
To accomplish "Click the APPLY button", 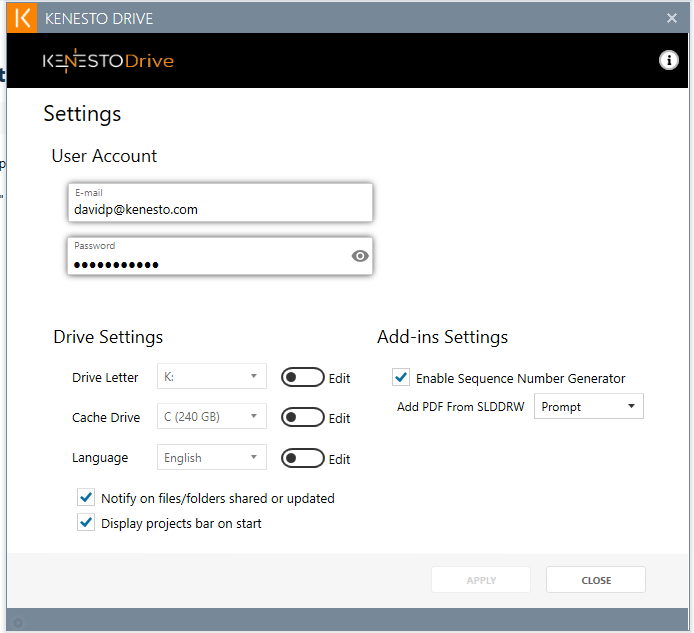I will 481,580.
